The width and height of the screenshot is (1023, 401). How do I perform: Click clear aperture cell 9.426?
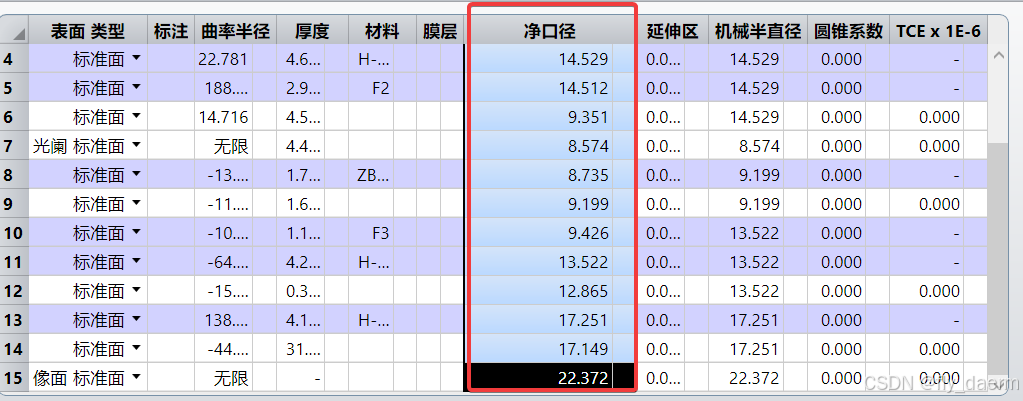pos(542,233)
